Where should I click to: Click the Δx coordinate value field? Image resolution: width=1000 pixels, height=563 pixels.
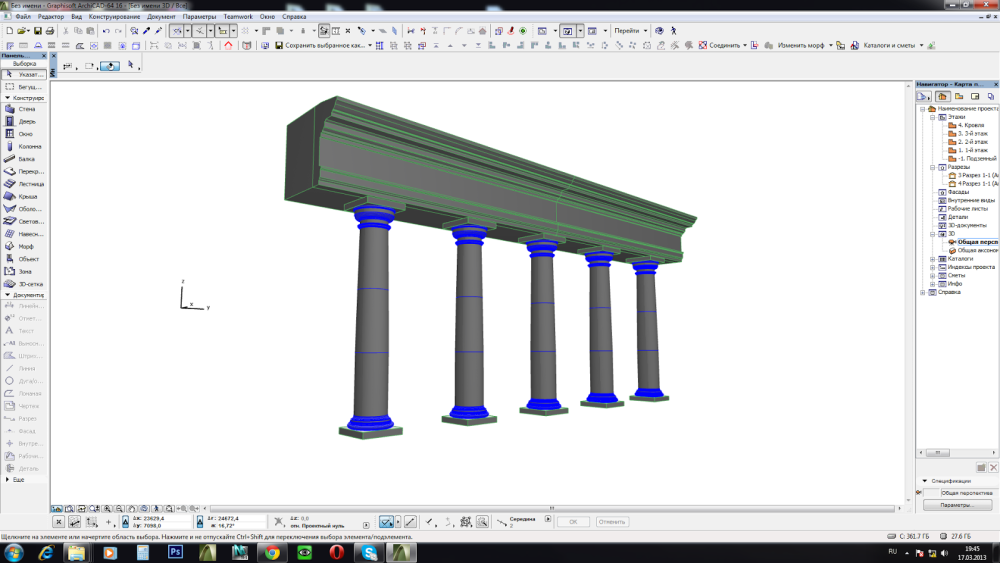coord(161,518)
